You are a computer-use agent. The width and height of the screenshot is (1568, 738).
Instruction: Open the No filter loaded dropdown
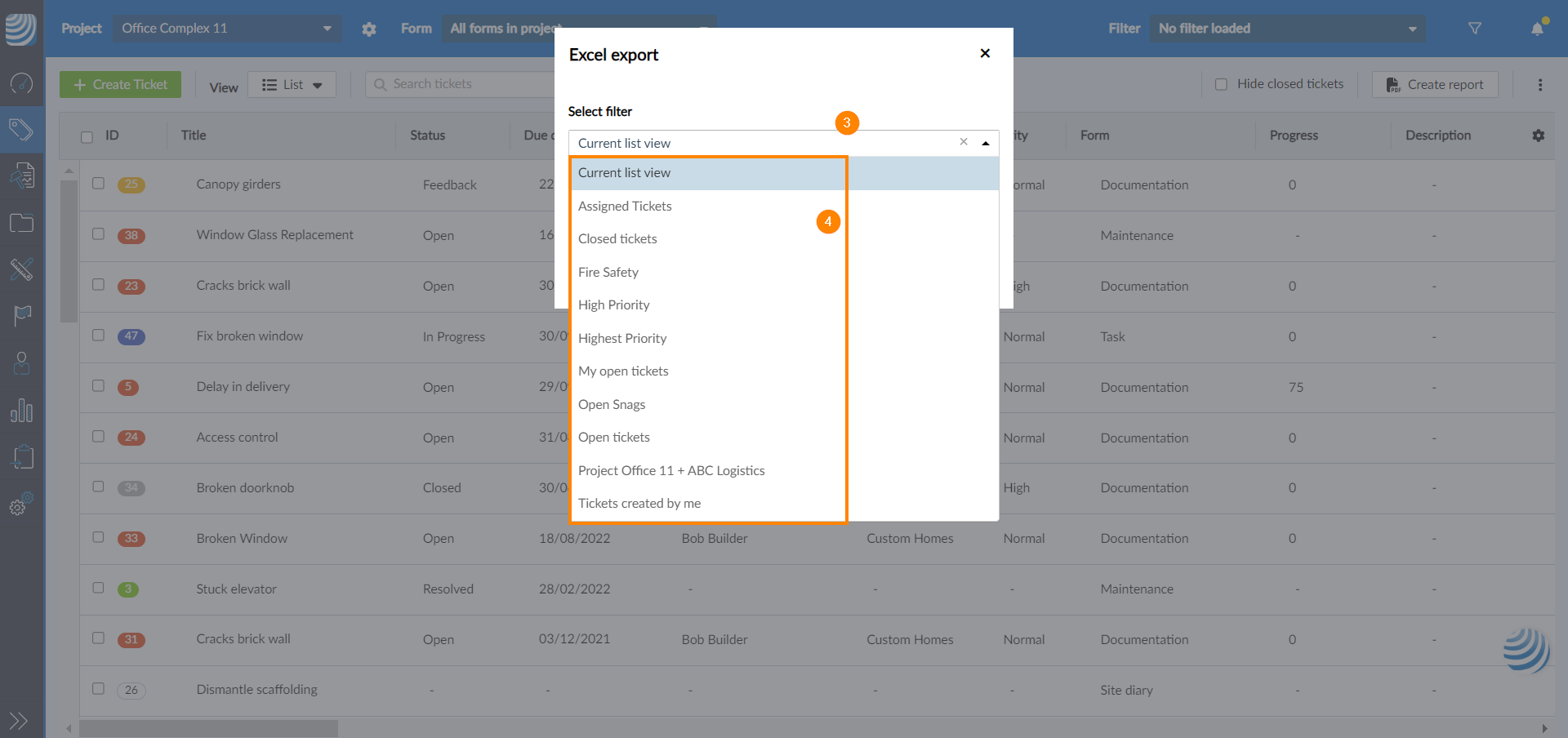click(x=1287, y=29)
